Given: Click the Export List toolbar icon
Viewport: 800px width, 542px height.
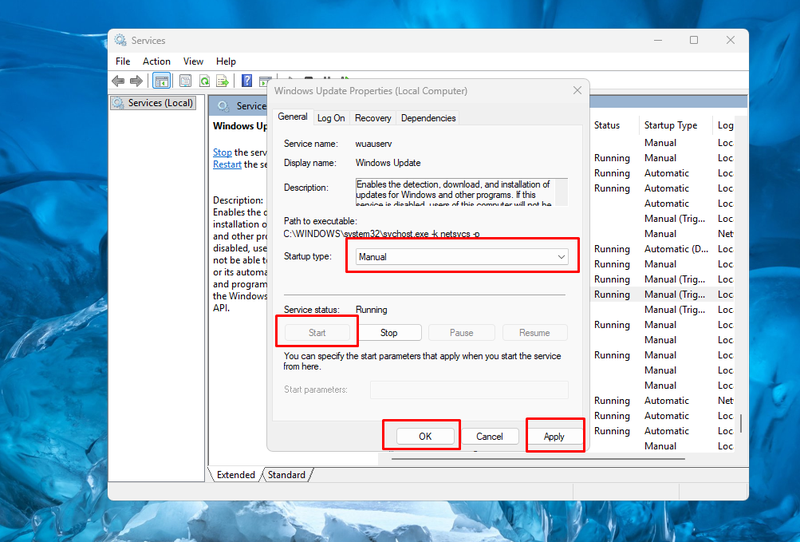Looking at the screenshot, I should click(x=222, y=81).
